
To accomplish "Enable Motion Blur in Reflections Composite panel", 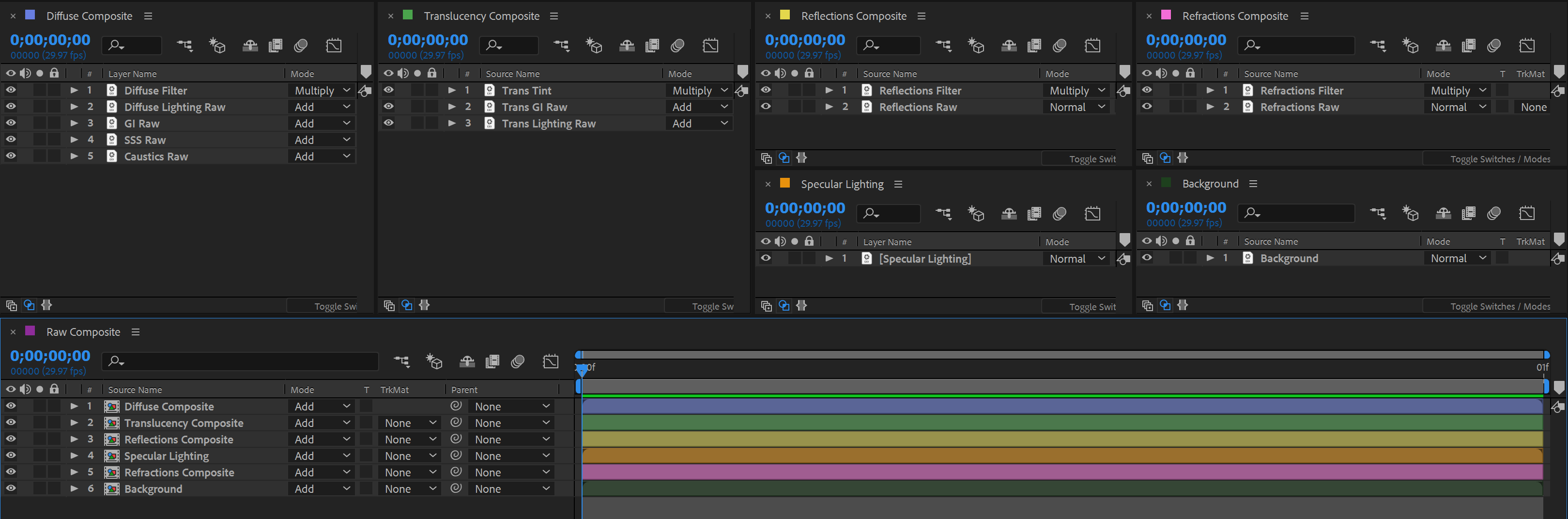I will tap(1060, 45).
